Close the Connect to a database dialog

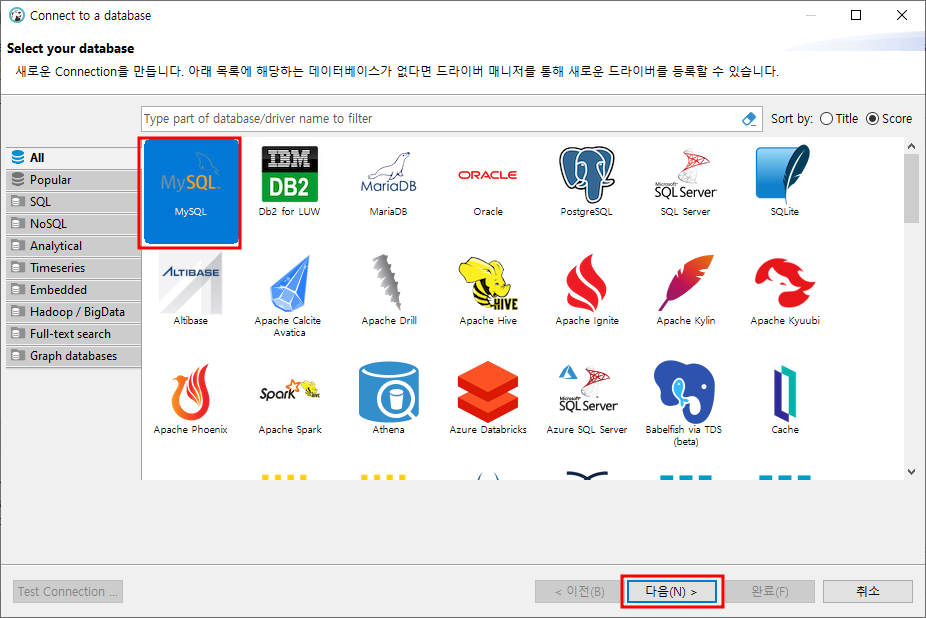pyautogui.click(x=902, y=15)
